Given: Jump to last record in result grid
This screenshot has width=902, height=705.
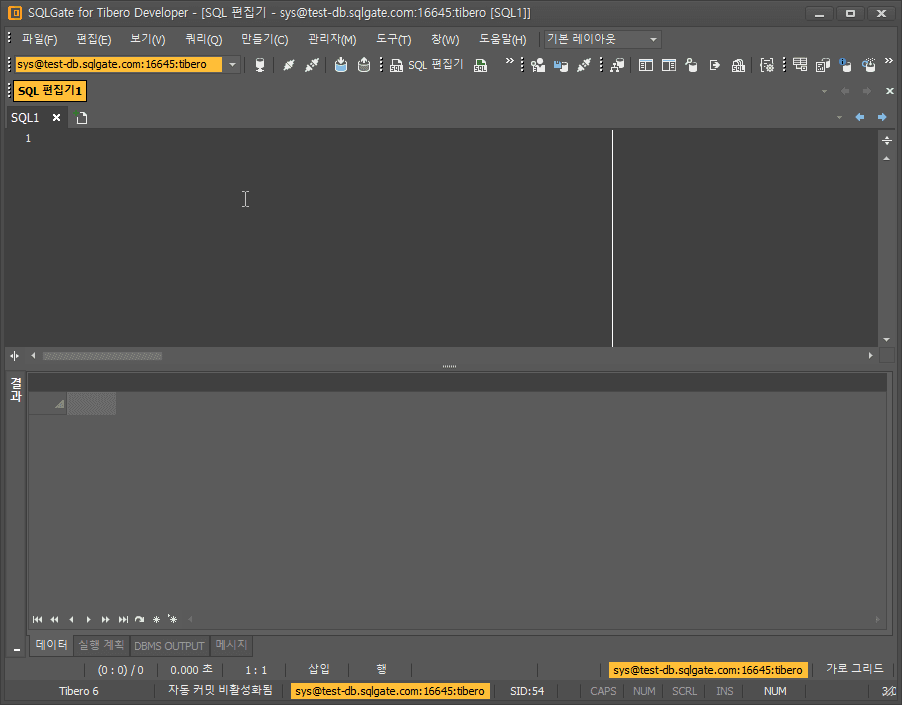Looking at the screenshot, I should (123, 619).
